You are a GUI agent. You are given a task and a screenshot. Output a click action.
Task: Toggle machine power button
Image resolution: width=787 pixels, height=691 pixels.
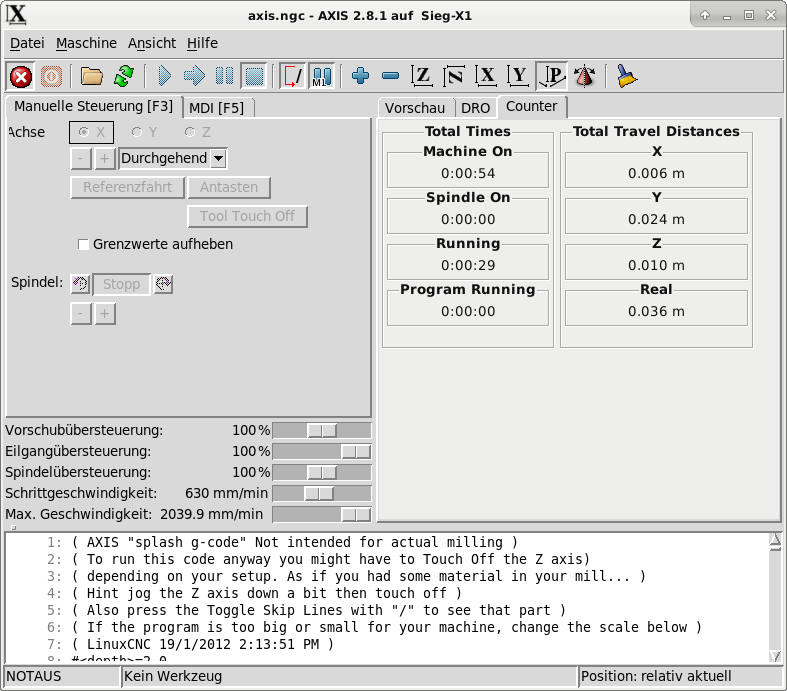click(x=51, y=76)
